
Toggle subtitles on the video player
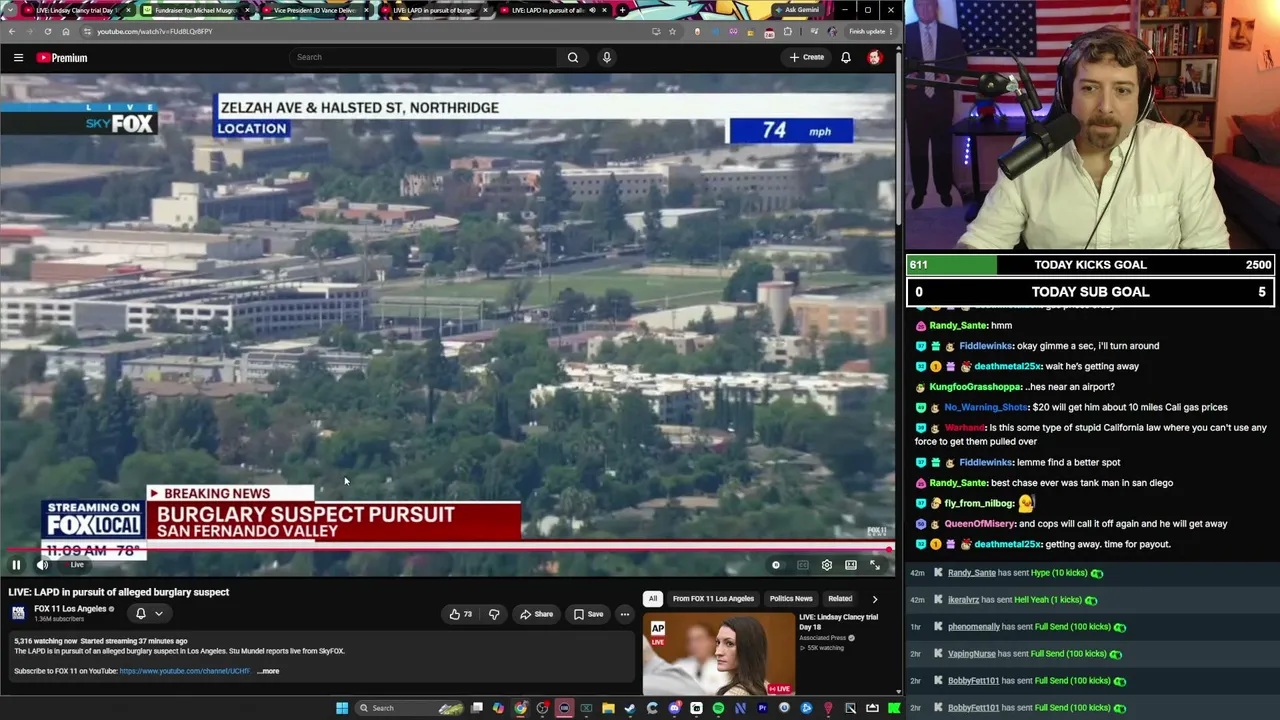click(803, 565)
